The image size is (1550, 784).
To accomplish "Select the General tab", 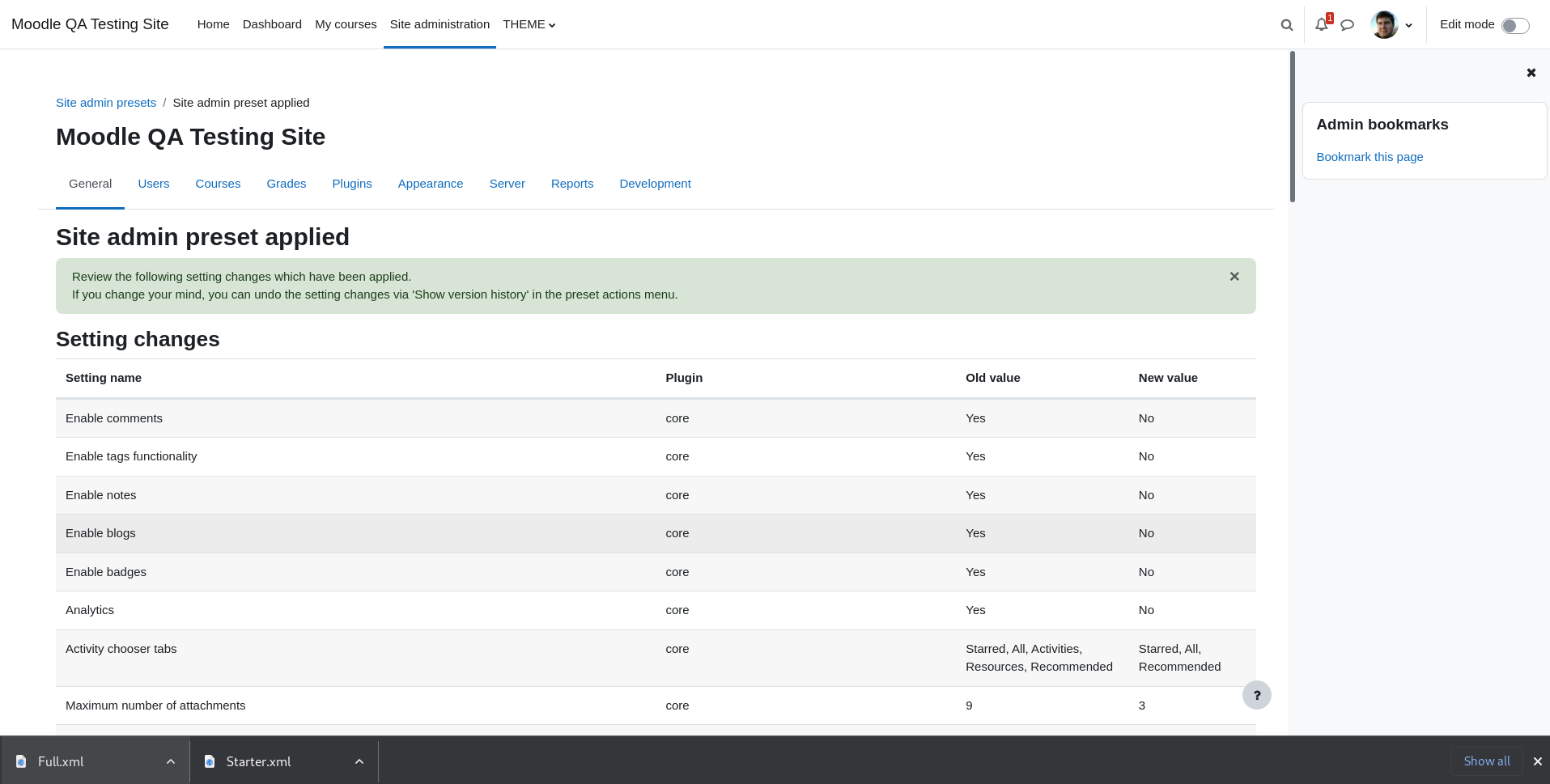I will point(90,184).
